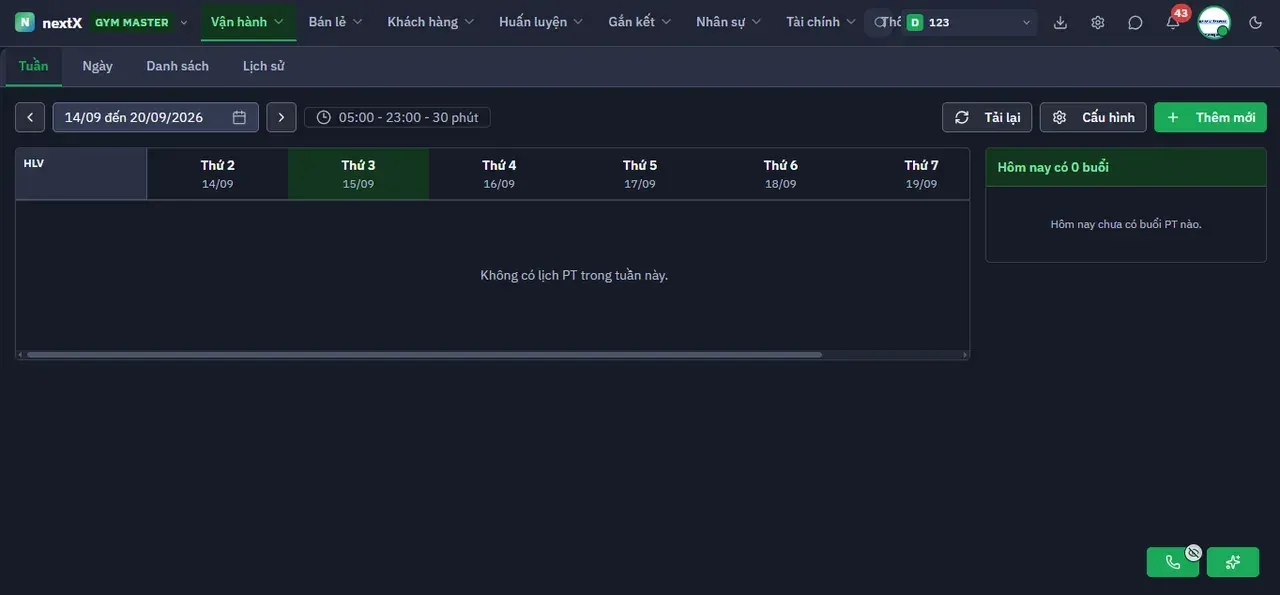
Task: Select the Thứ 3 15/09 column header
Action: coord(358,174)
